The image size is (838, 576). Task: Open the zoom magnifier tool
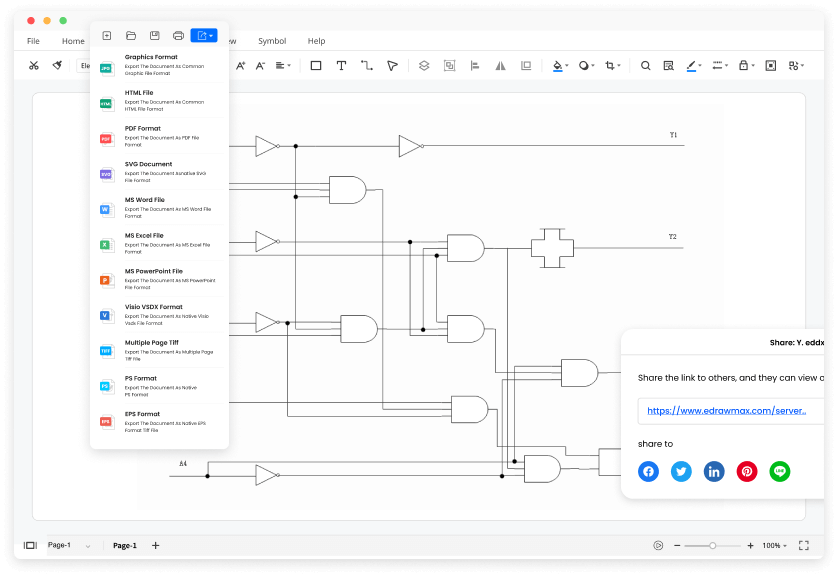coord(645,65)
